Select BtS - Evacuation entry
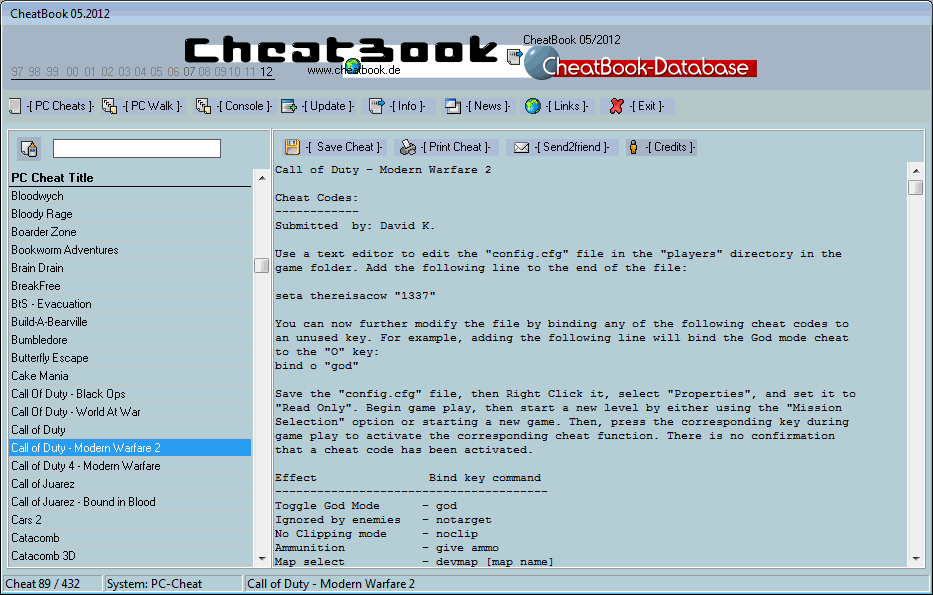The width and height of the screenshot is (933, 595). pos(130,304)
